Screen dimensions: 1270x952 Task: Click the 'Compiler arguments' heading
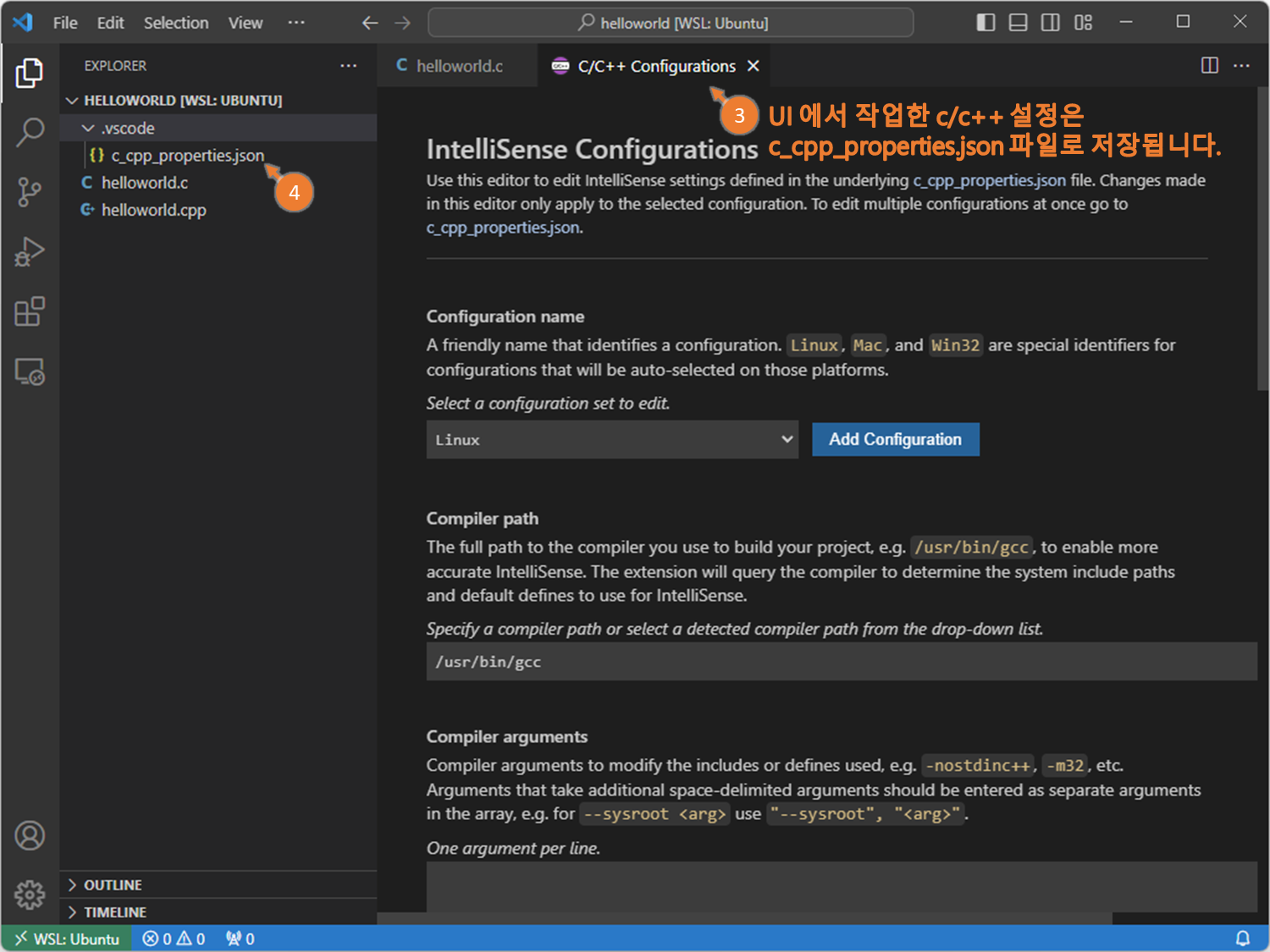[506, 737]
